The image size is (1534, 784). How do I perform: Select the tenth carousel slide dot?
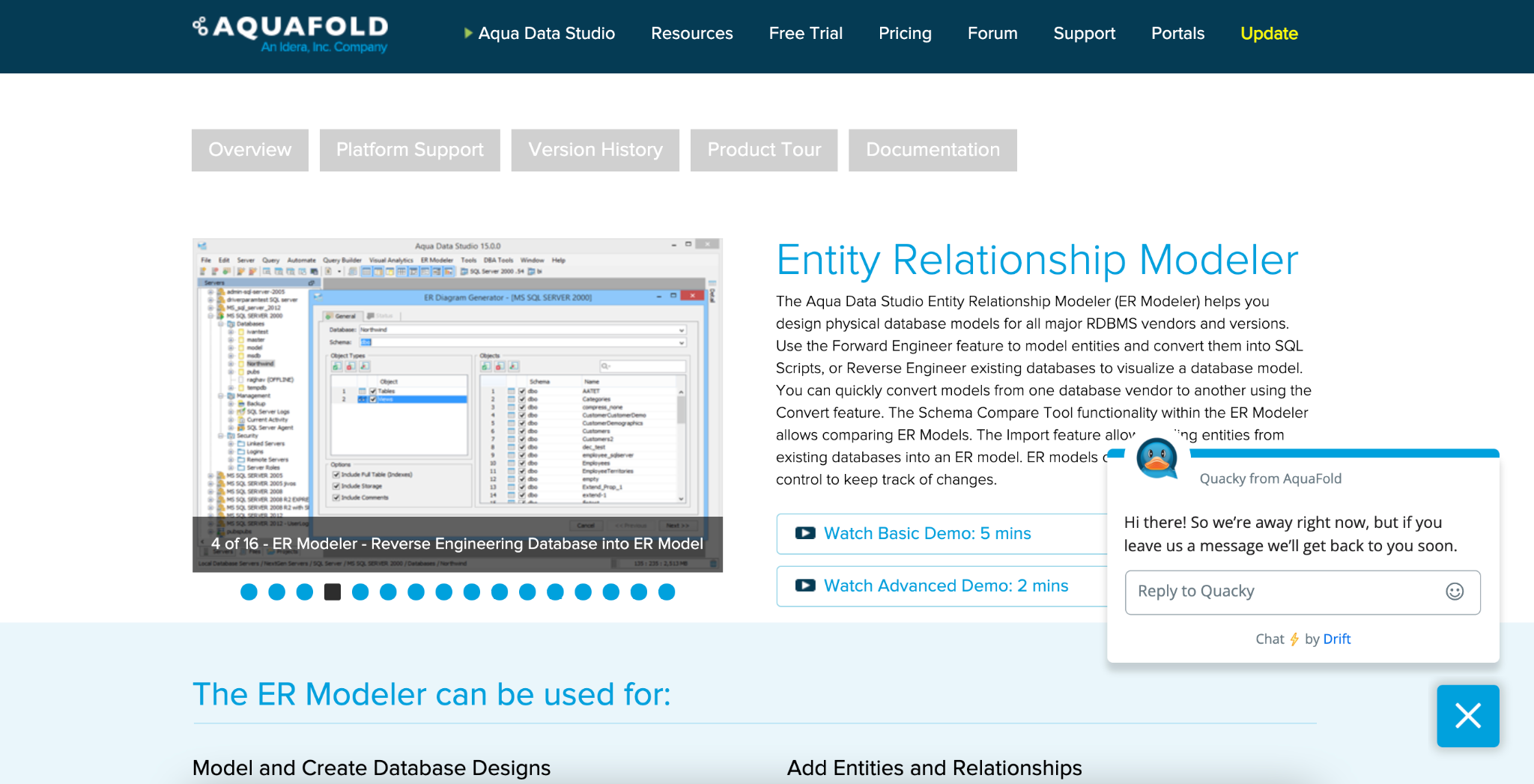click(500, 592)
